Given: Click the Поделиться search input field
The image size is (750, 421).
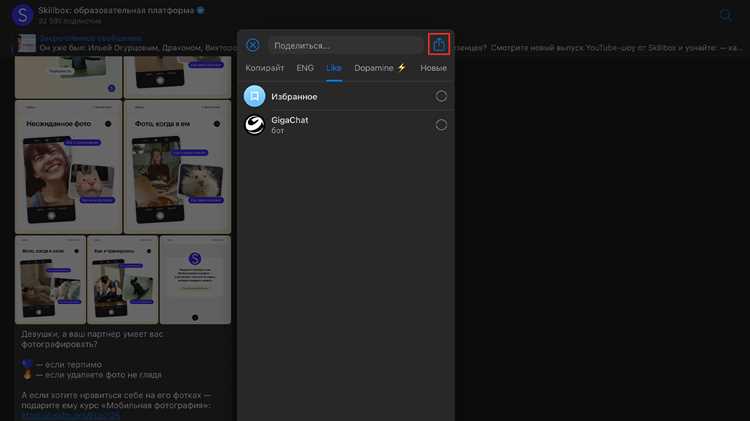Looking at the screenshot, I should [x=346, y=45].
